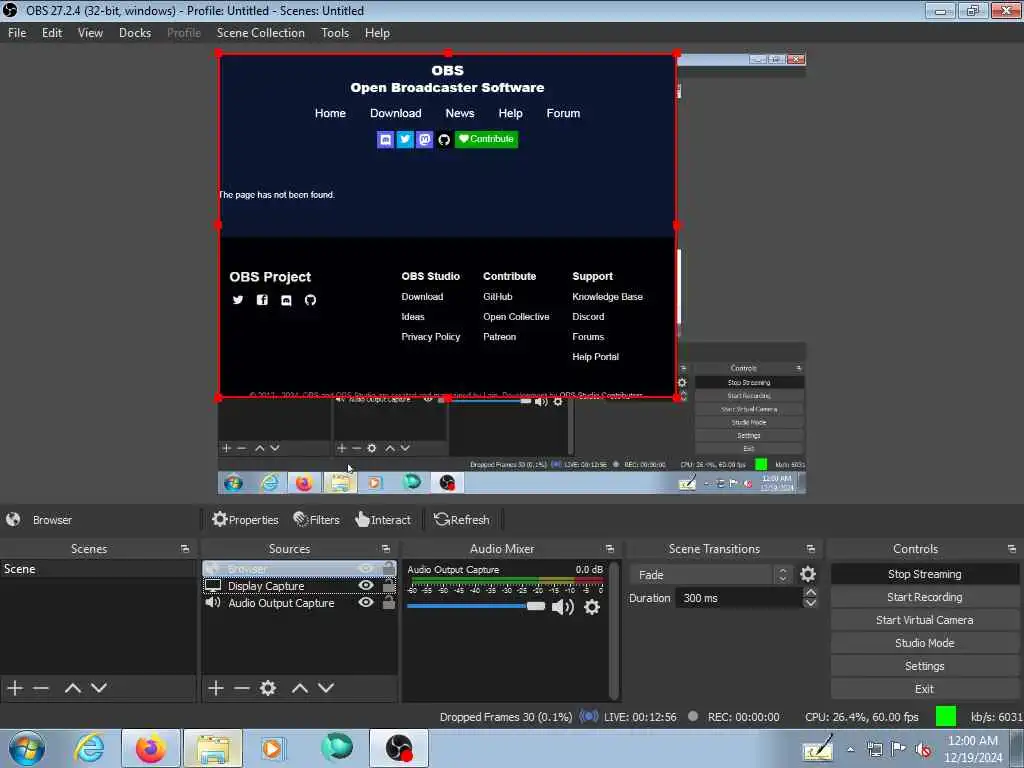Select Audio Output Capture source row
The height and width of the screenshot is (768, 1024).
[x=299, y=603]
